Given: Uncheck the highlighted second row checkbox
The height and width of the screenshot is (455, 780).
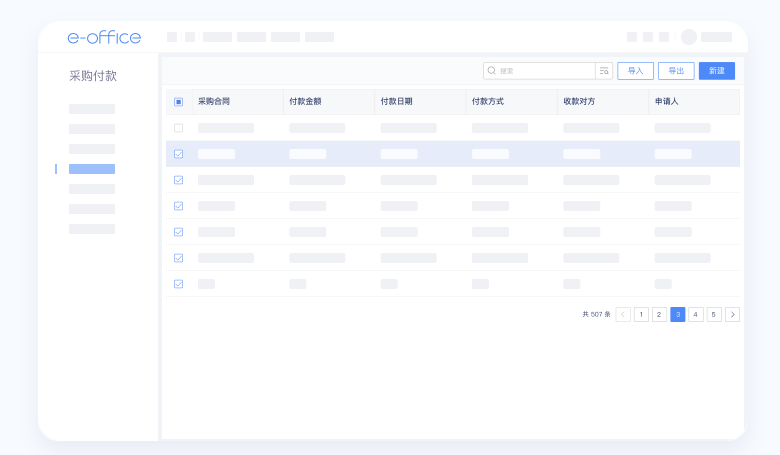Looking at the screenshot, I should tap(179, 154).
